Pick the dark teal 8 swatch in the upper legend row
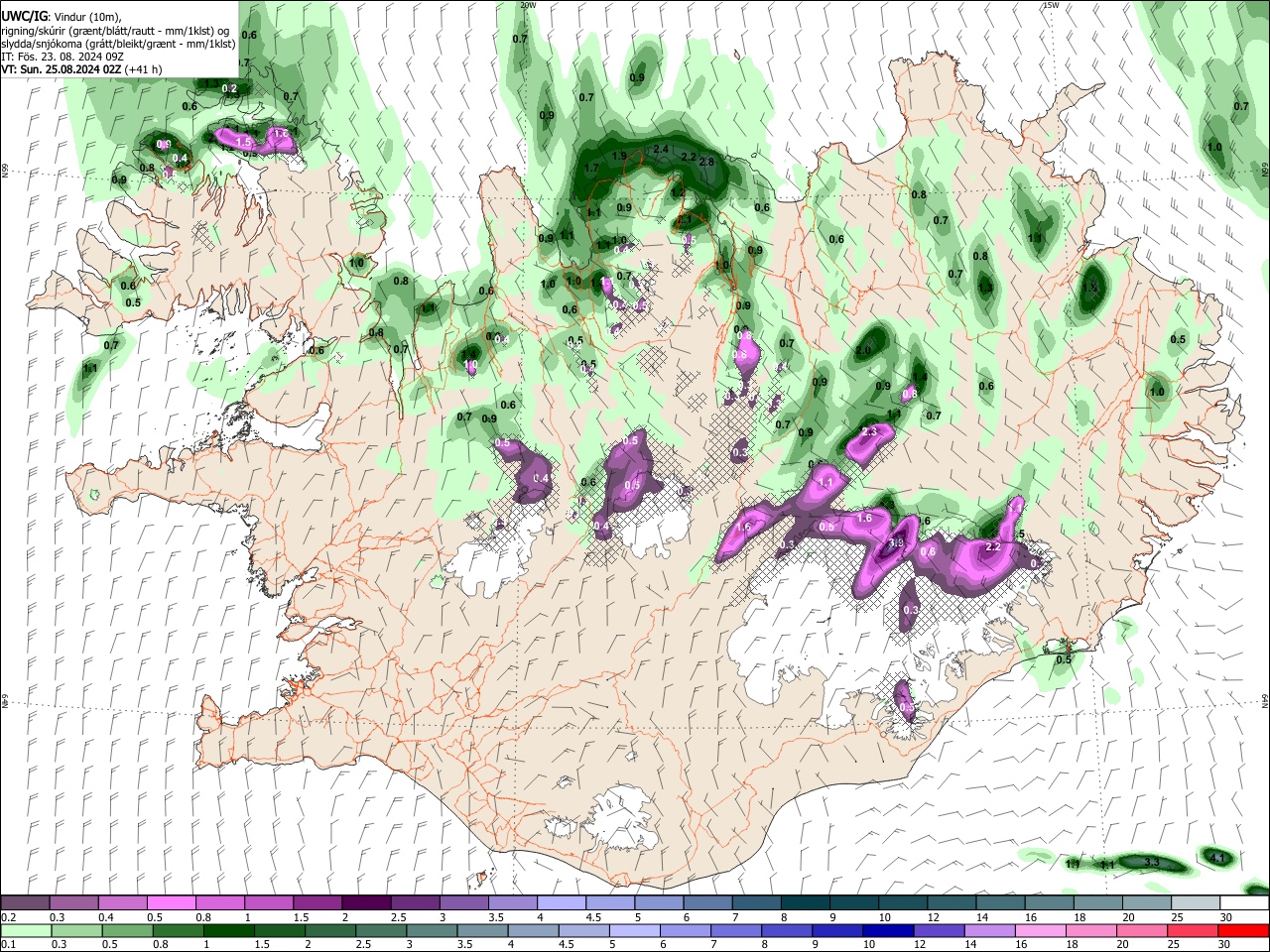This screenshot has height=952, width=1270. click(x=806, y=903)
